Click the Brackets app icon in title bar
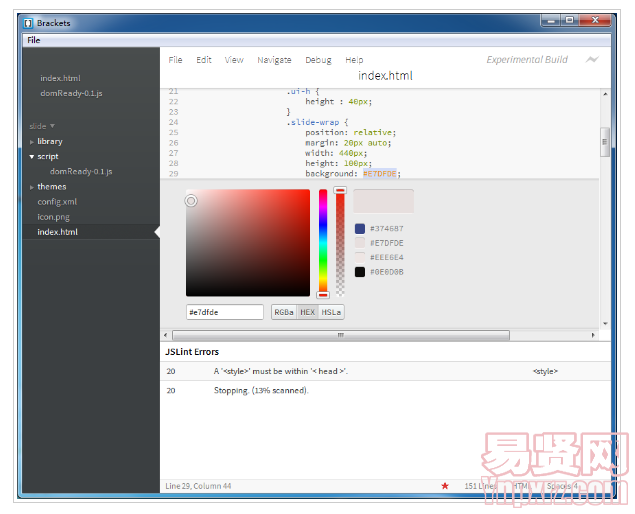The height and width of the screenshot is (514, 635). pos(28,23)
